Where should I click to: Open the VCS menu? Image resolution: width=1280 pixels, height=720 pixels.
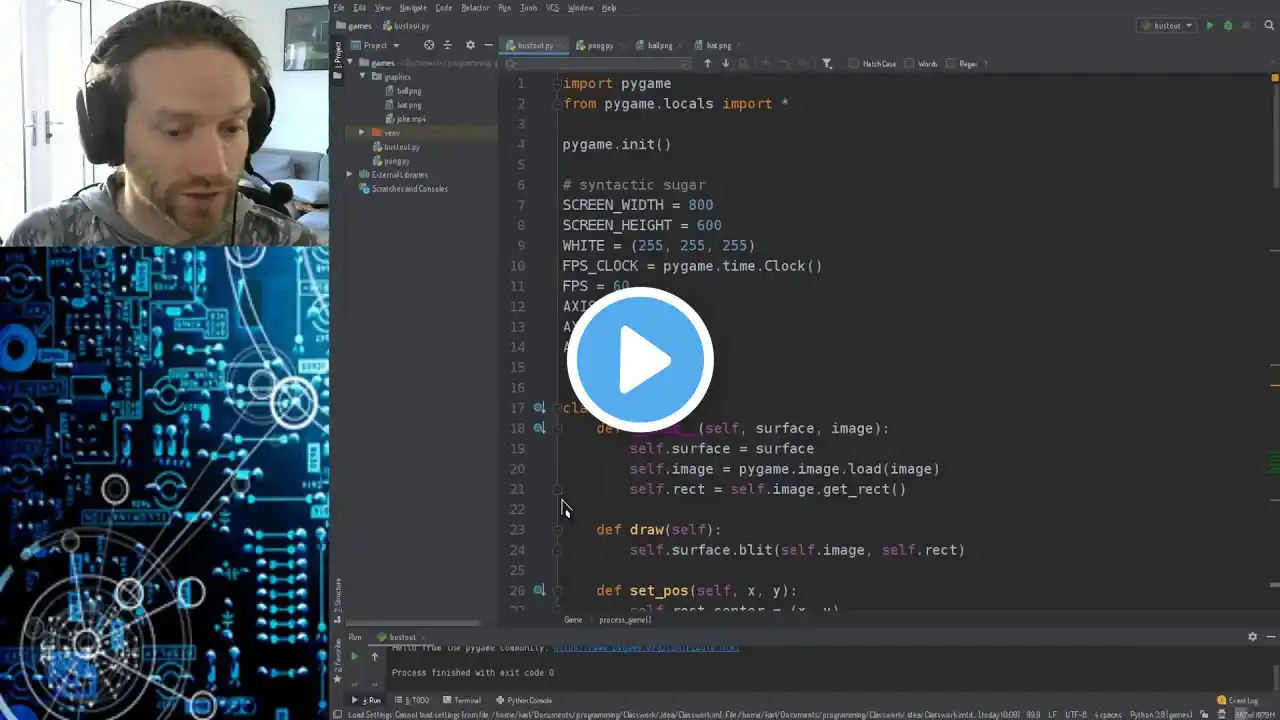point(553,8)
